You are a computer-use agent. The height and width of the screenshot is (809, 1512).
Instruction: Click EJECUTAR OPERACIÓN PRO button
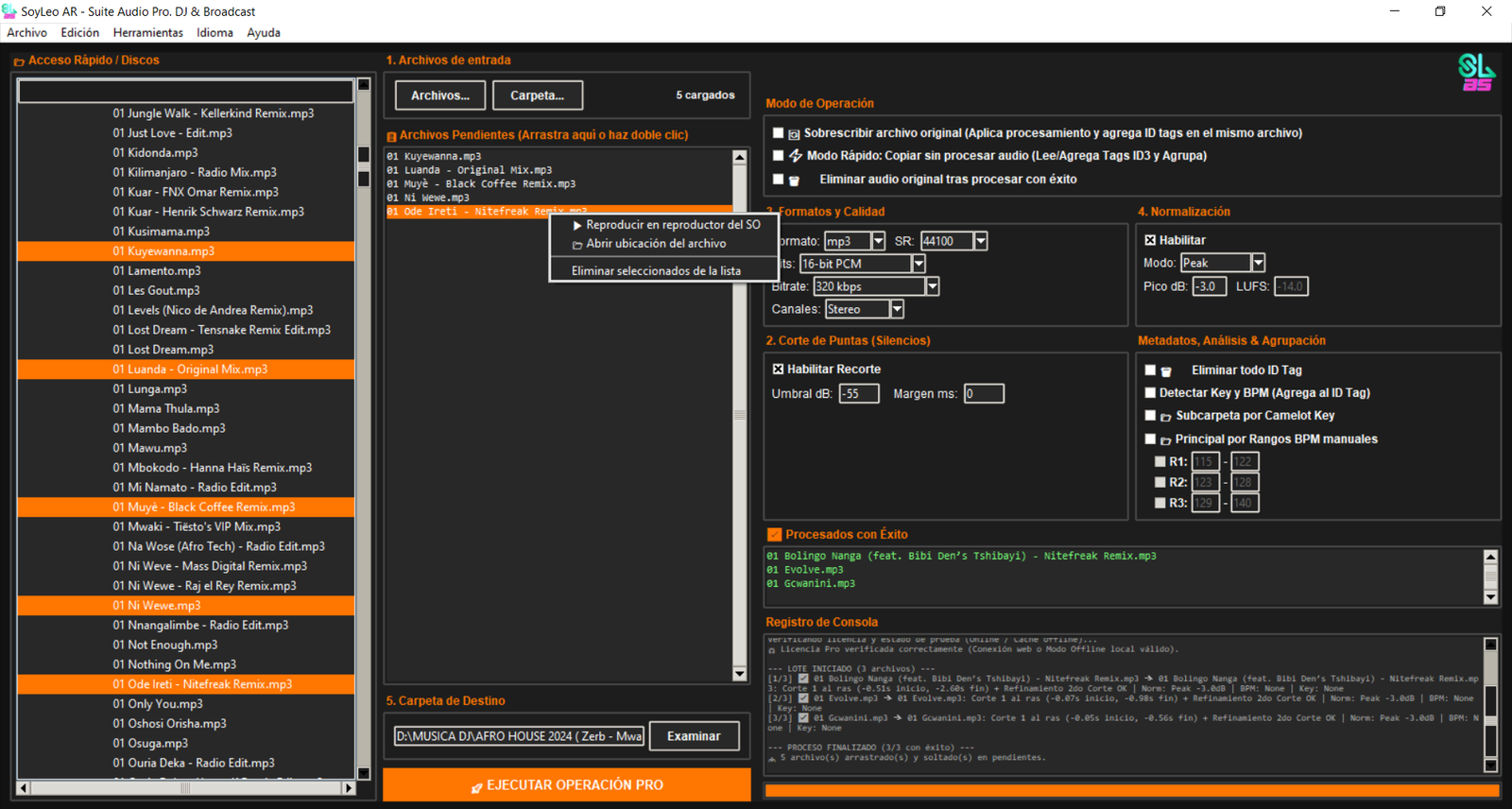pyautogui.click(x=567, y=785)
